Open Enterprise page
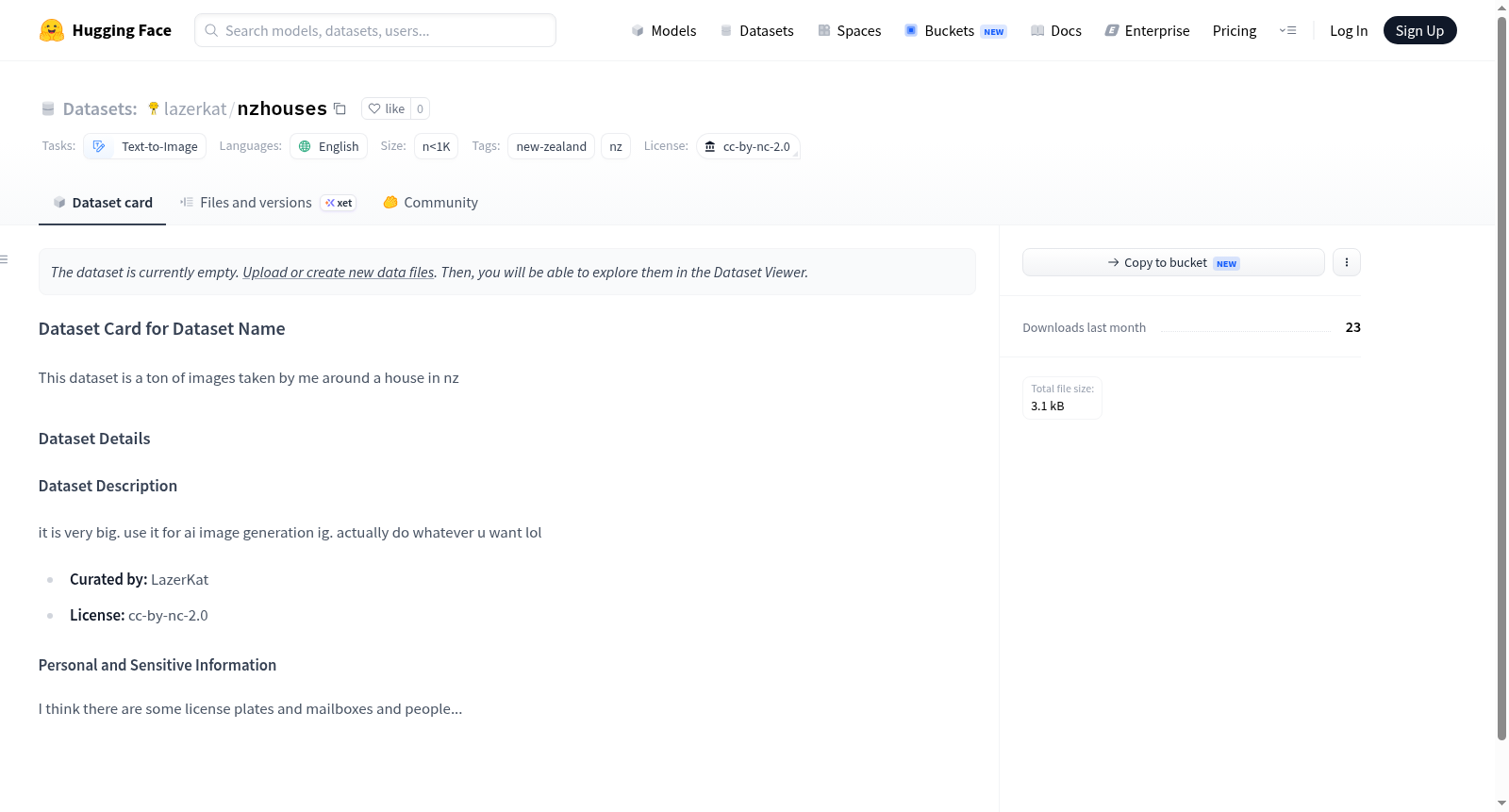Screen dimensions: 1509x812 pyautogui.click(x=1147, y=30)
